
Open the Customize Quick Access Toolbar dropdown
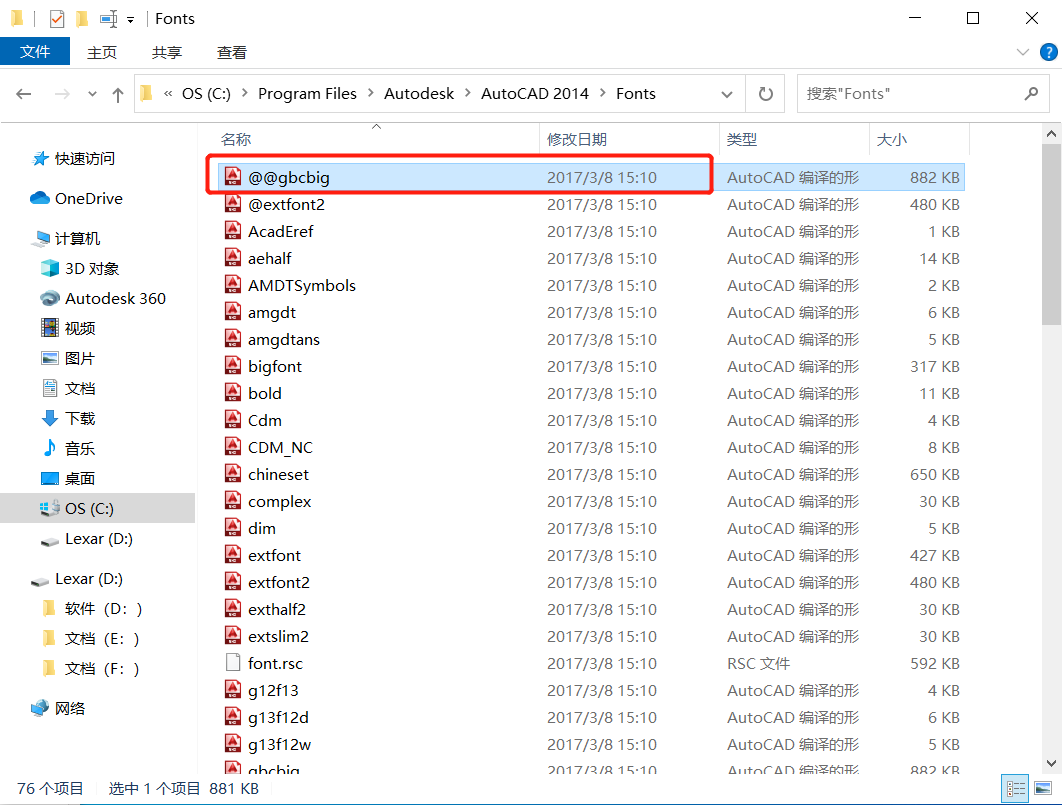130,20
